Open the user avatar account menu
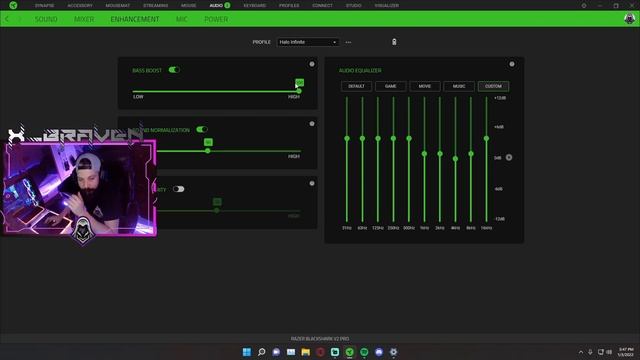640x360 pixels. click(629, 19)
